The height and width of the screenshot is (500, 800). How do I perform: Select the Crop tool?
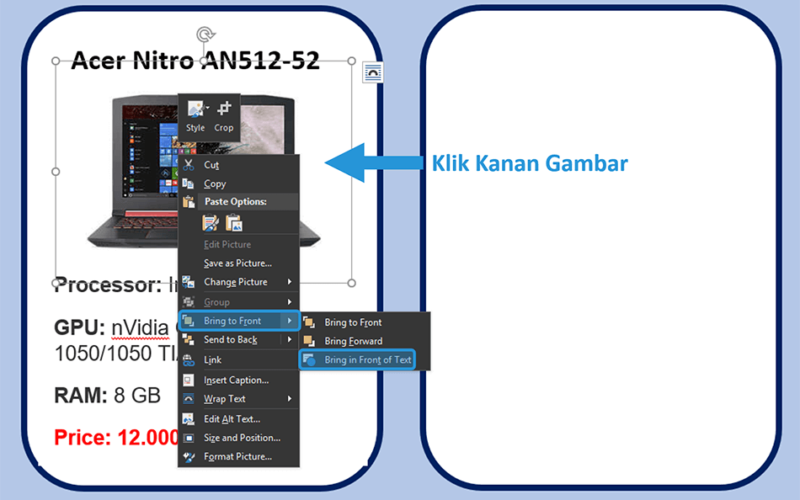click(223, 116)
